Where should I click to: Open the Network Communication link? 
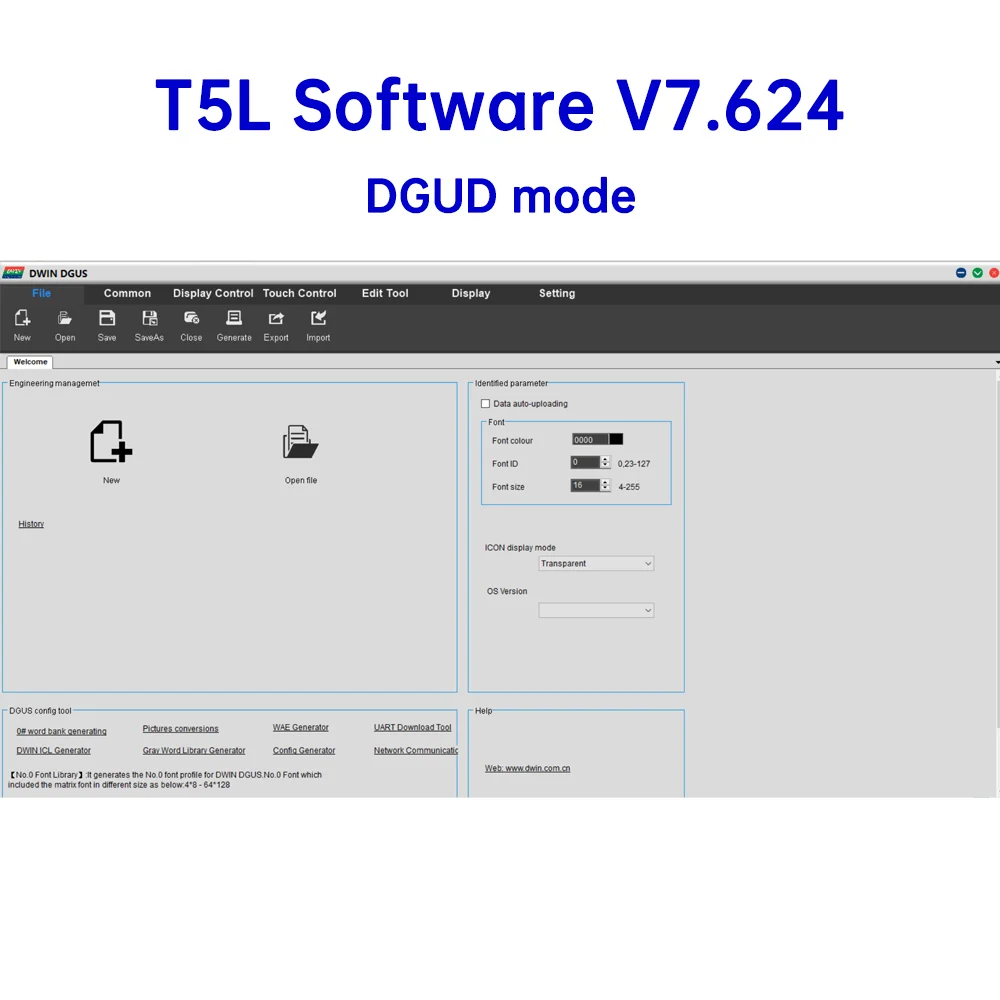(416, 751)
